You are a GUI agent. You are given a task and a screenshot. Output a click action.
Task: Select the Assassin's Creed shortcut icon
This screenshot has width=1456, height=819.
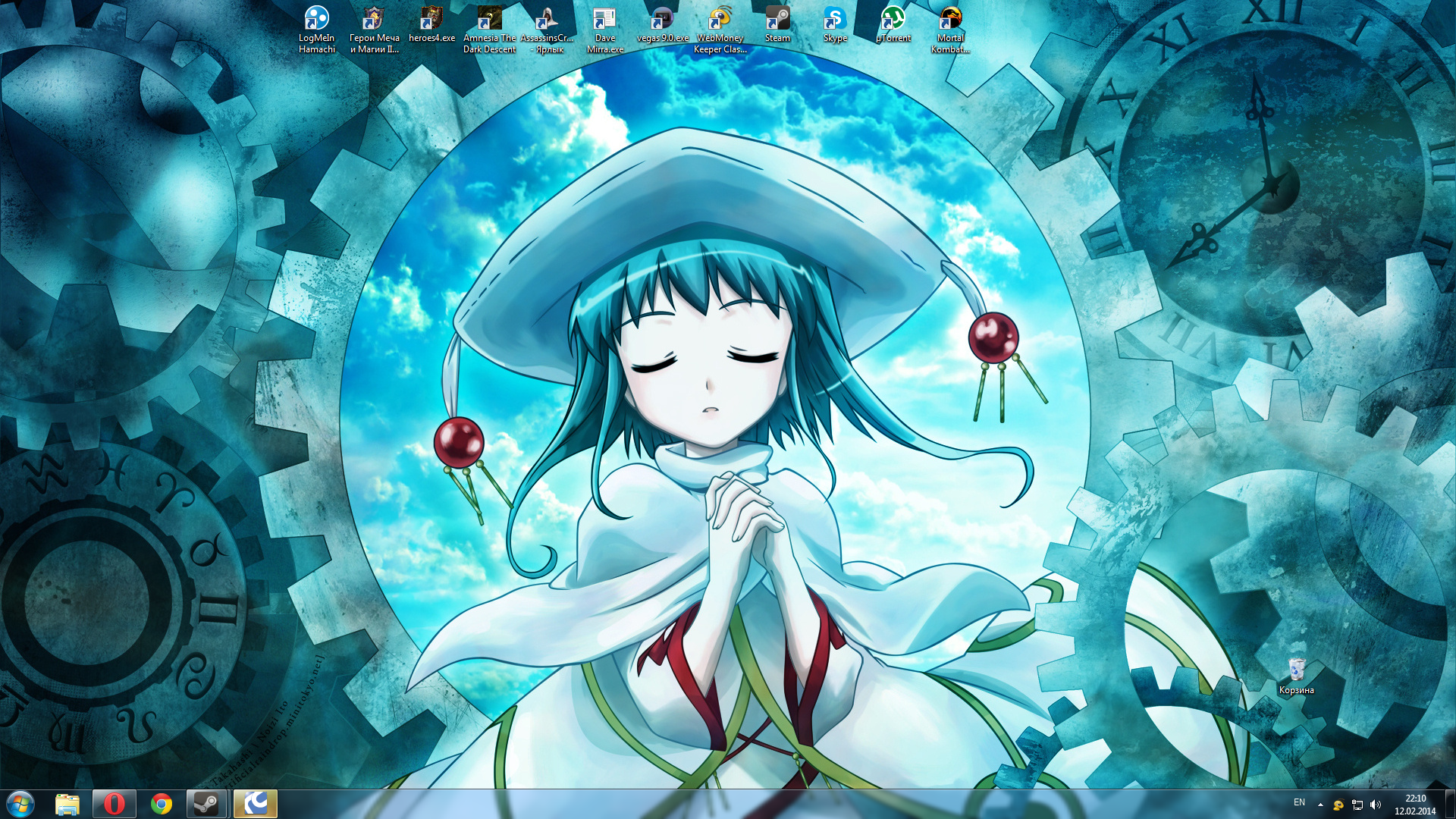pos(547,20)
